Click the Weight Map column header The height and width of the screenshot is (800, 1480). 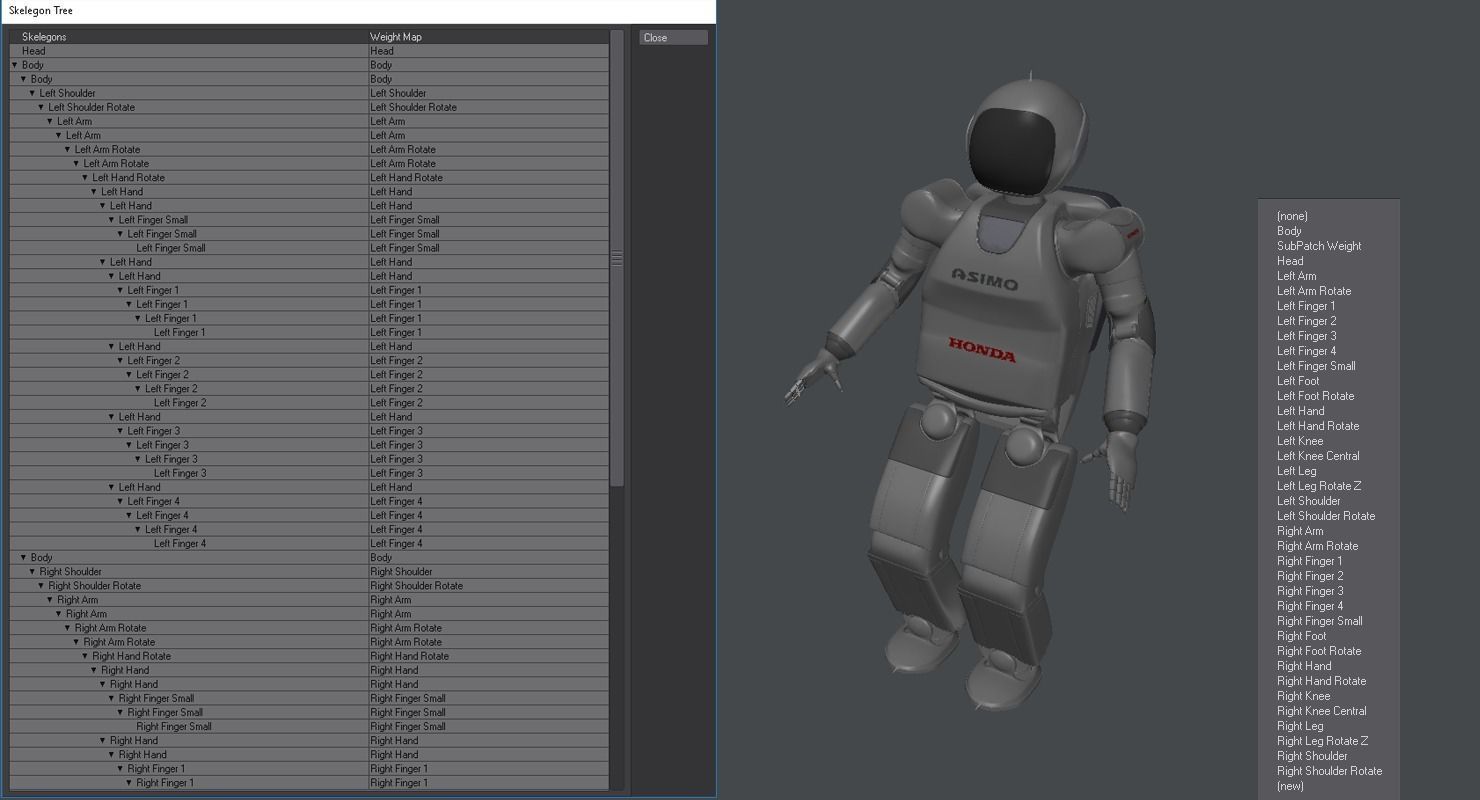[488, 37]
